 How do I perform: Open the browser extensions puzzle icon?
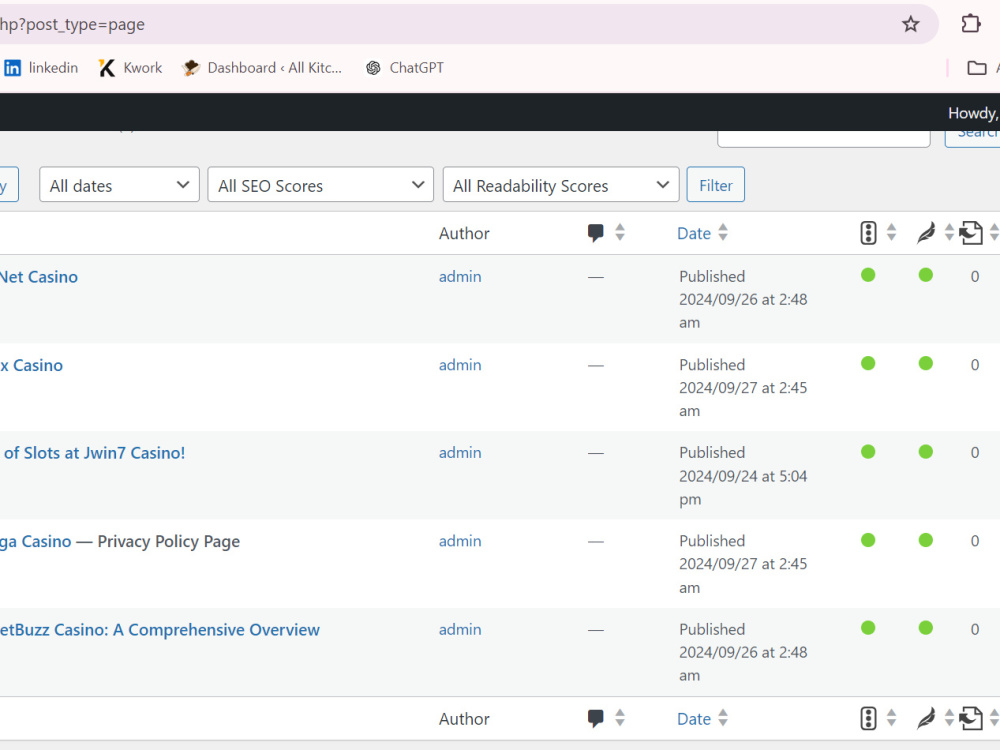pyautogui.click(x=970, y=24)
